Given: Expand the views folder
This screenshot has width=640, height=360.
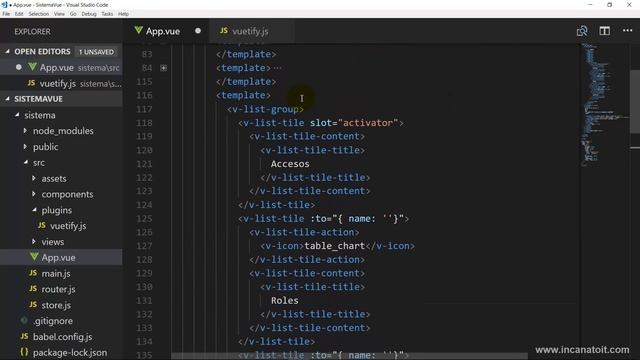Looking at the screenshot, I should tap(34, 242).
